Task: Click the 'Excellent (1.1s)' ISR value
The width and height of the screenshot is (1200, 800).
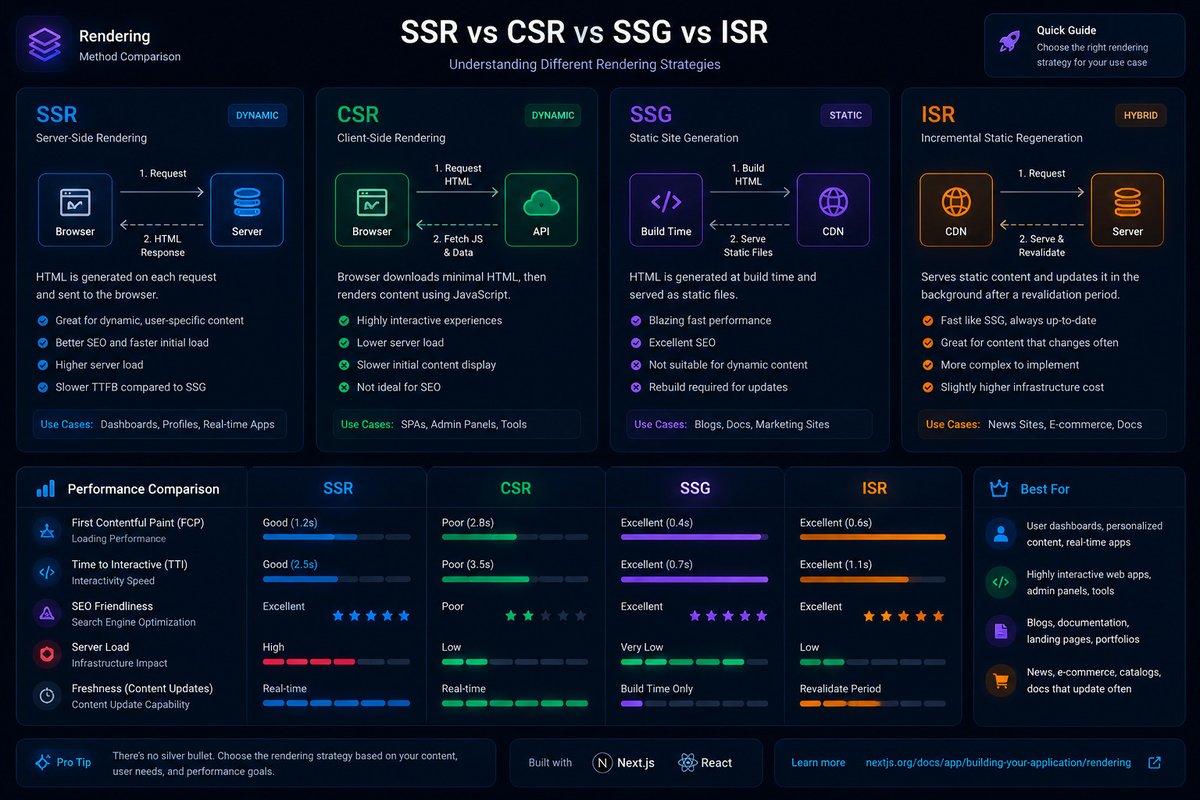Action: [836, 565]
